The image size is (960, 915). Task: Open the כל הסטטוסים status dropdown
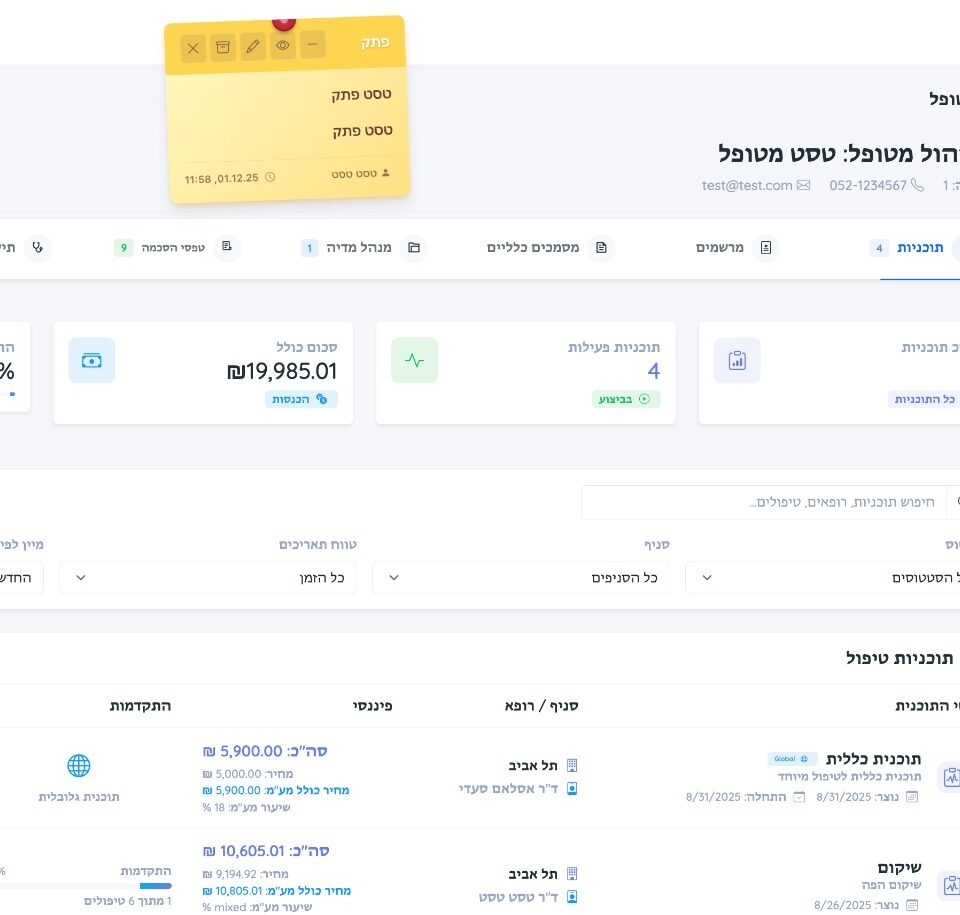click(x=830, y=577)
